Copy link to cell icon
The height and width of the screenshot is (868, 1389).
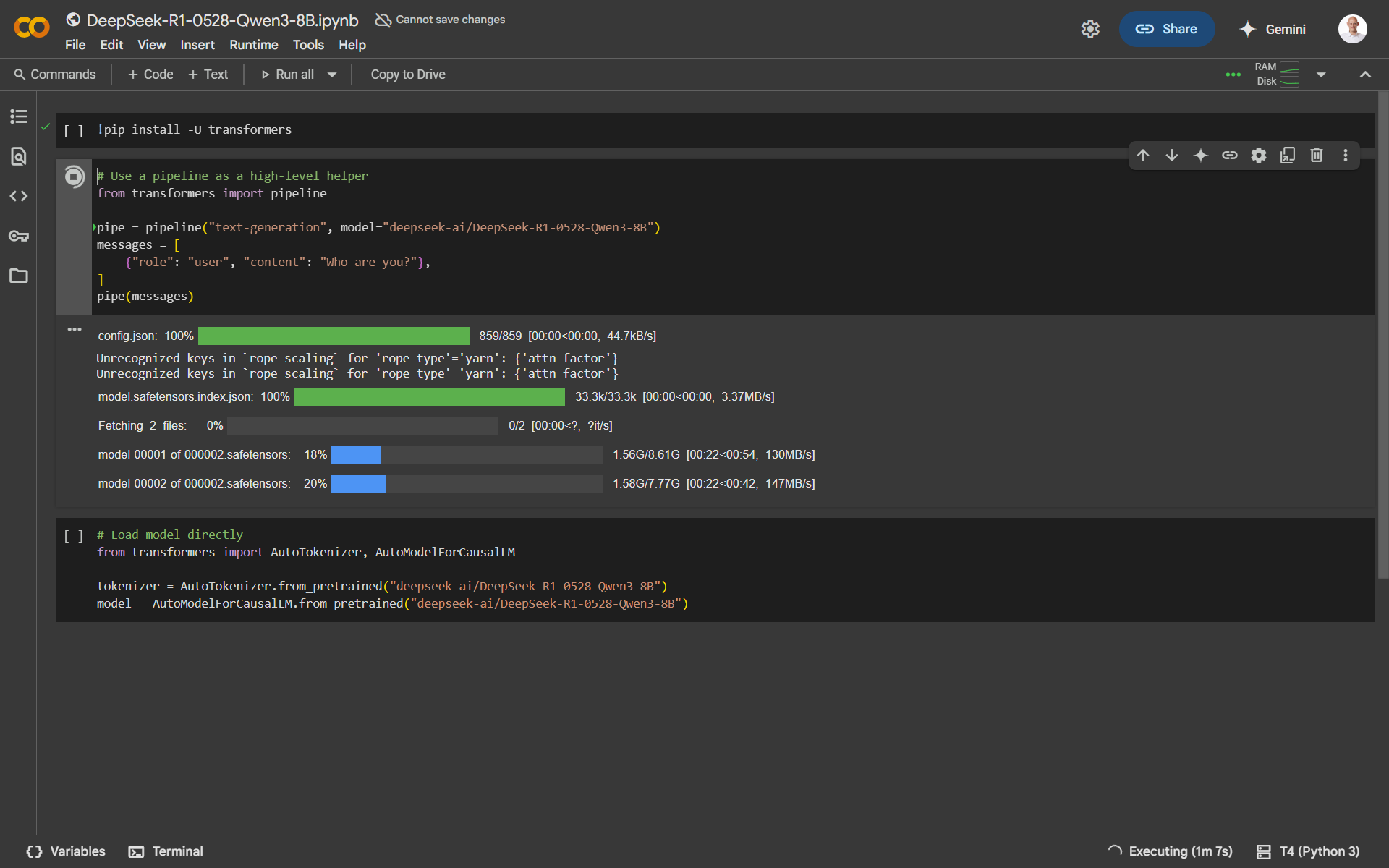[1230, 156]
